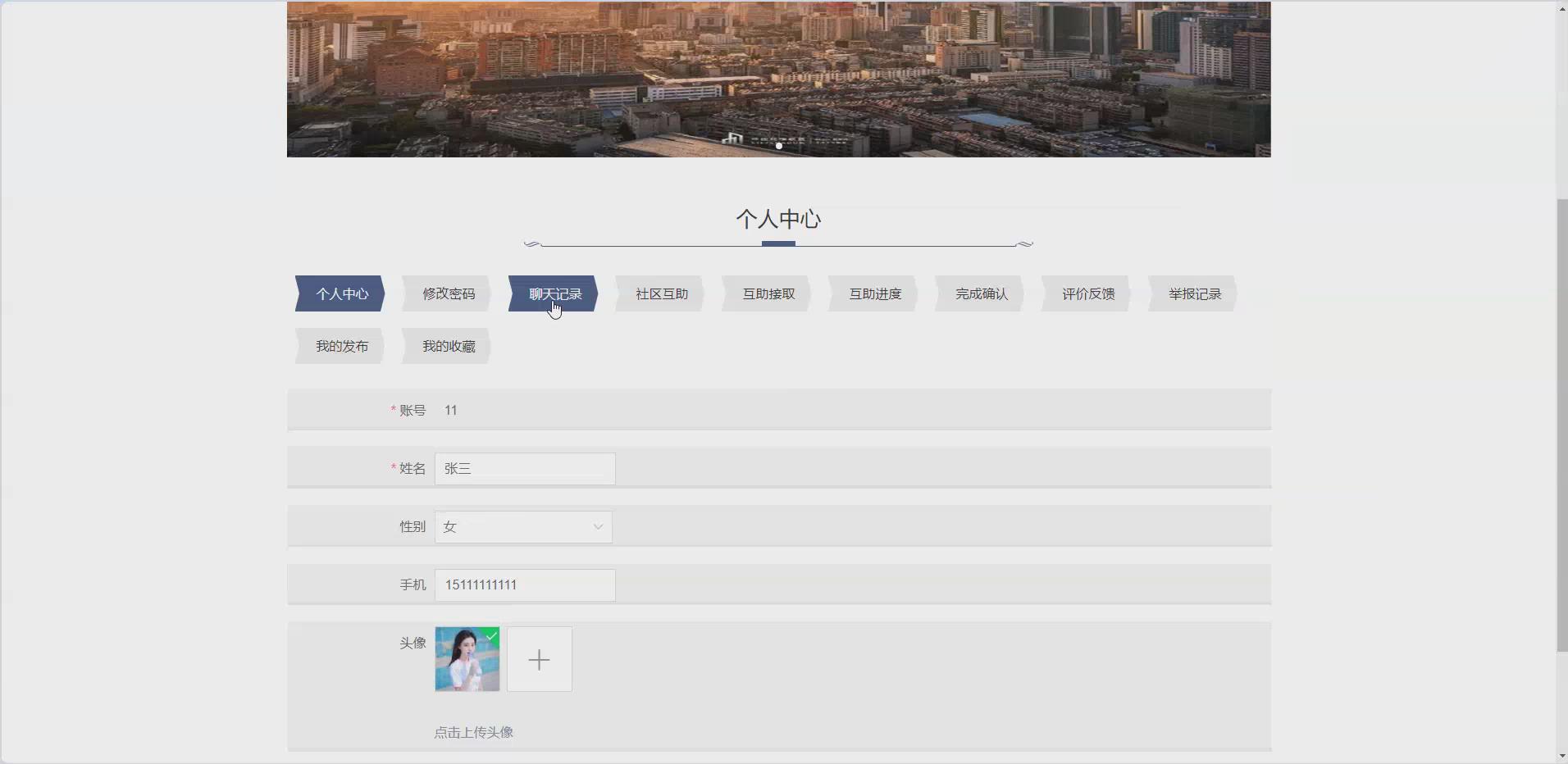Switch to 我的发布 tab
The height and width of the screenshot is (764, 1568).
340,346
